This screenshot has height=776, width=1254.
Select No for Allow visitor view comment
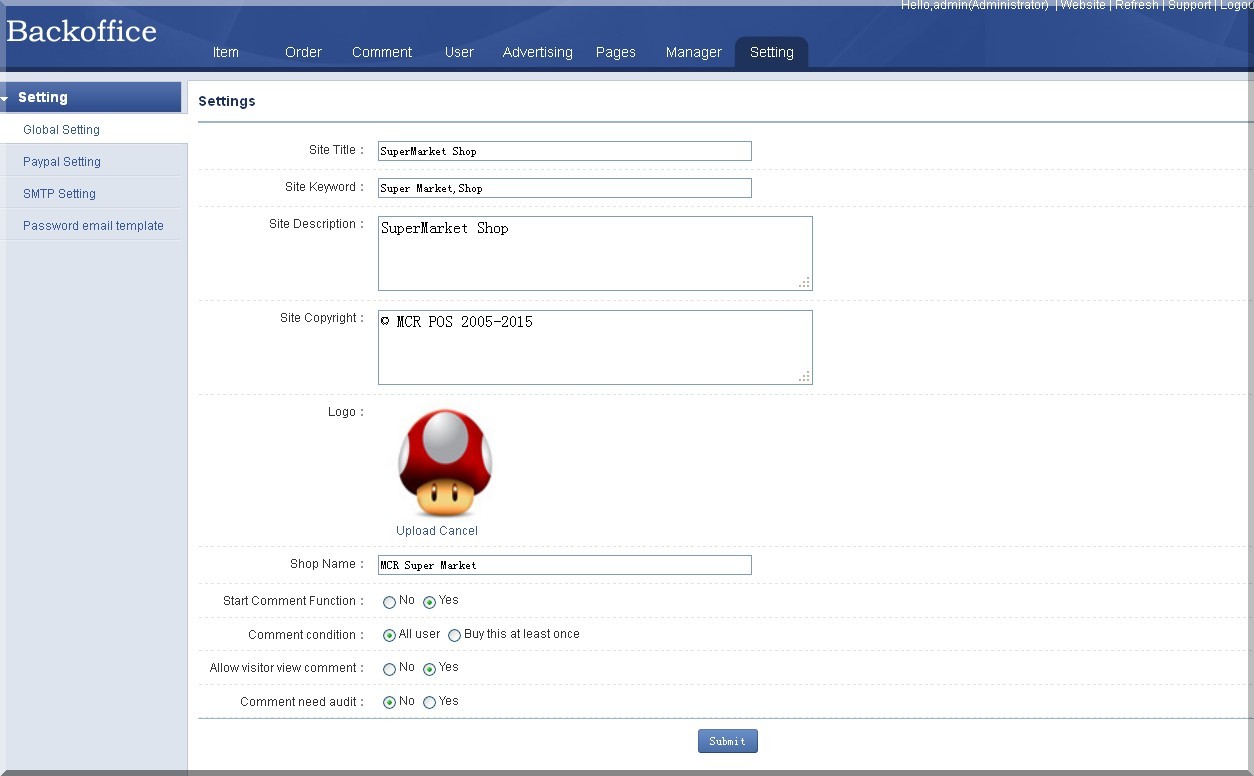pyautogui.click(x=389, y=669)
